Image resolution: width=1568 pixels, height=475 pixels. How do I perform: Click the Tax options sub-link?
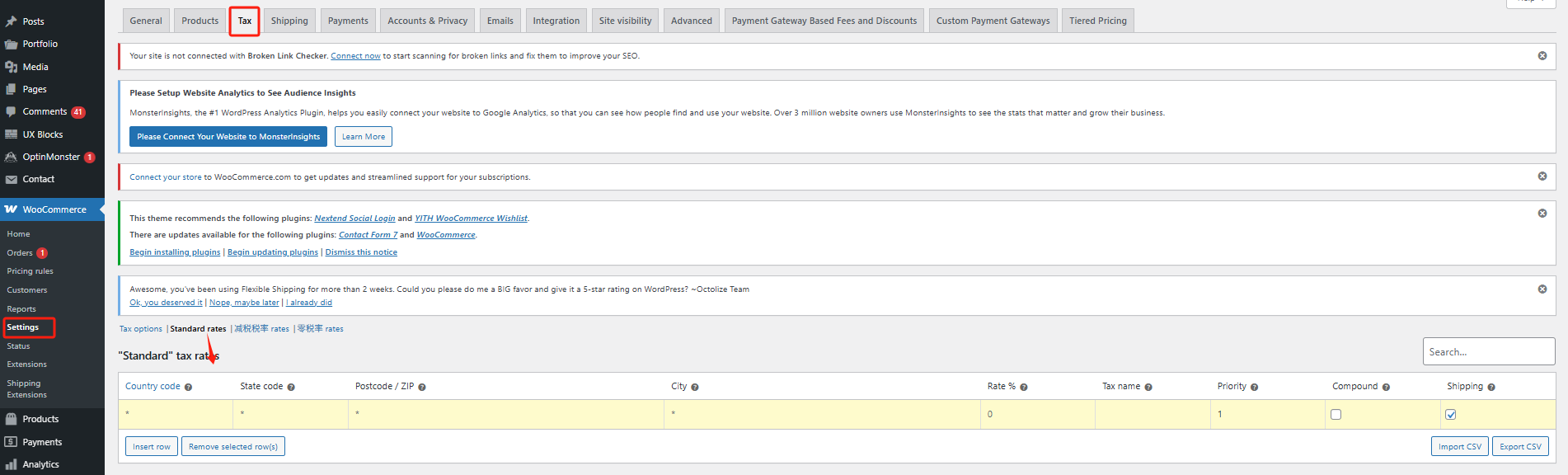(141, 329)
